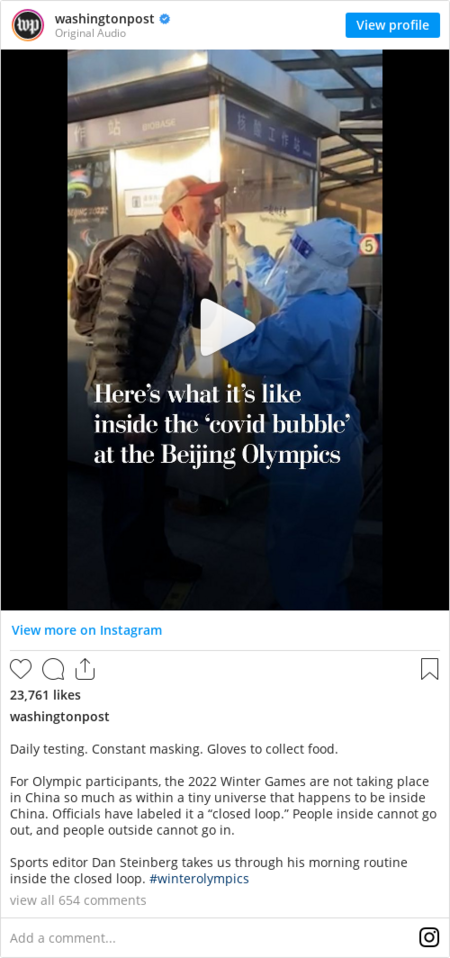Click the Original Audio label

(90, 34)
